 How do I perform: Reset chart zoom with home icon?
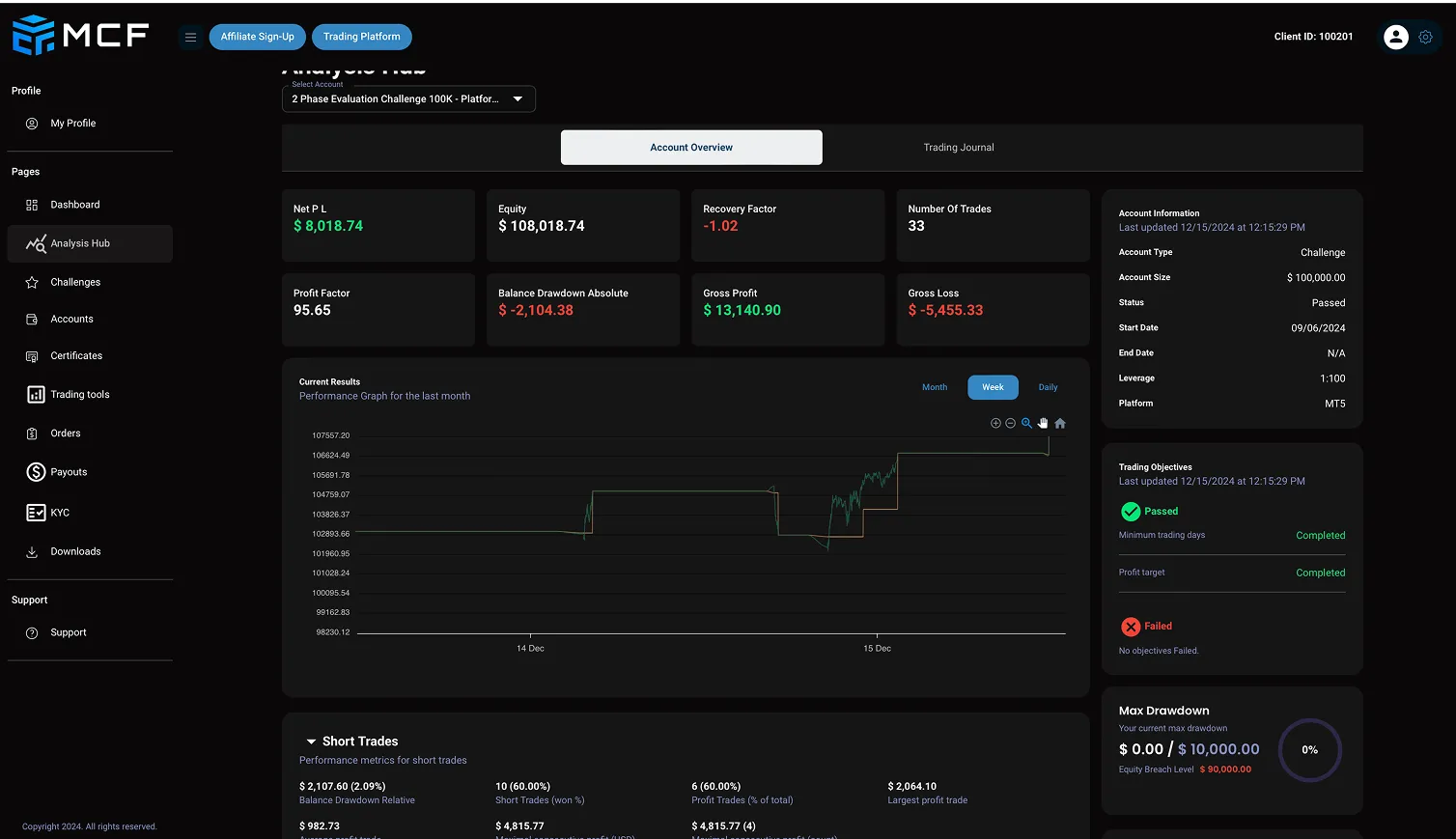point(1060,423)
